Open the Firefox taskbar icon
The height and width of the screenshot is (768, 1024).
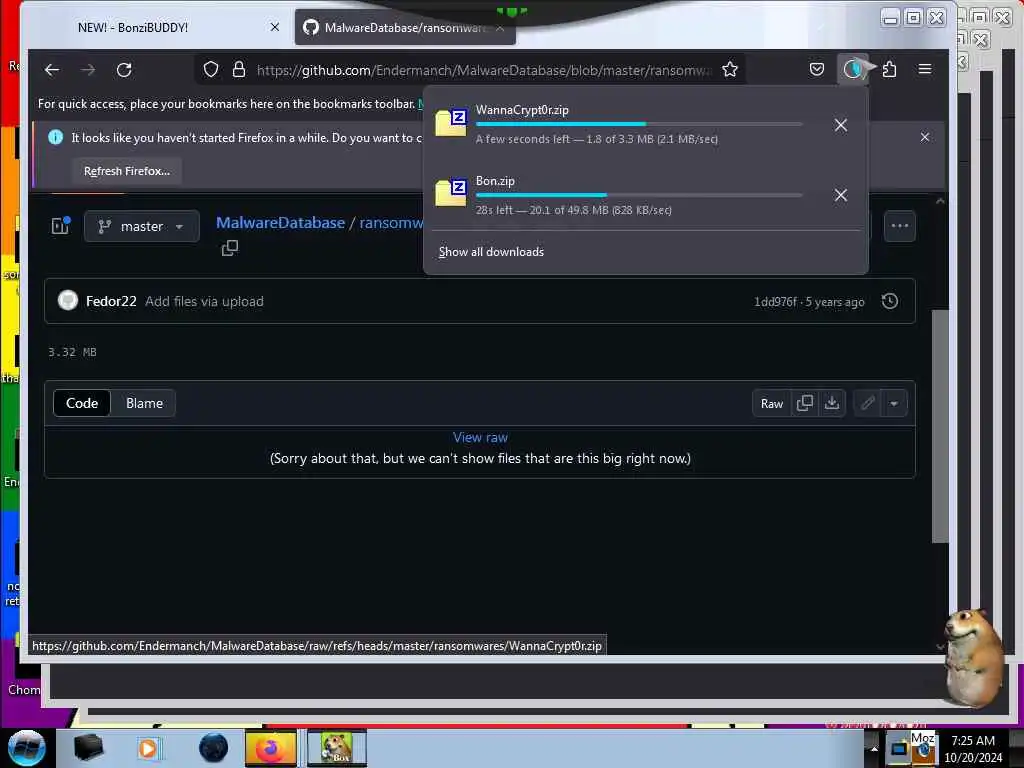click(271, 748)
